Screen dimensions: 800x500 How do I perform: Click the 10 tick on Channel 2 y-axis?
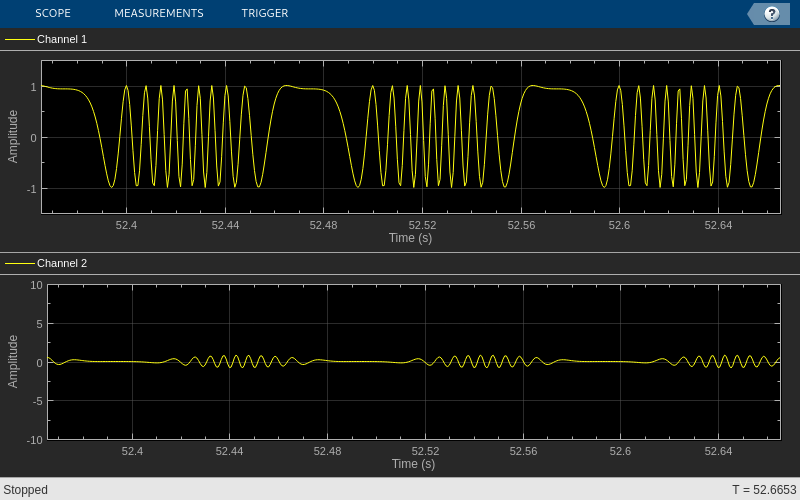36,285
